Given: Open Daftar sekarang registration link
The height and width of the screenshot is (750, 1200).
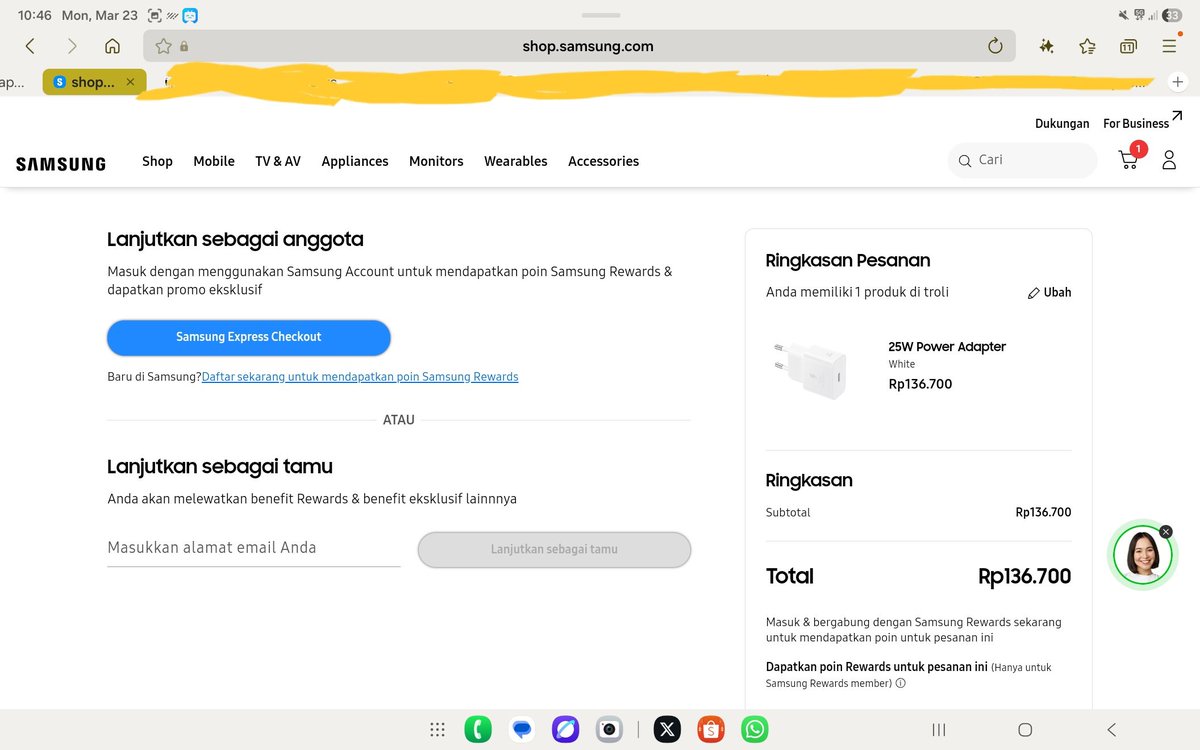Looking at the screenshot, I should [x=360, y=377].
